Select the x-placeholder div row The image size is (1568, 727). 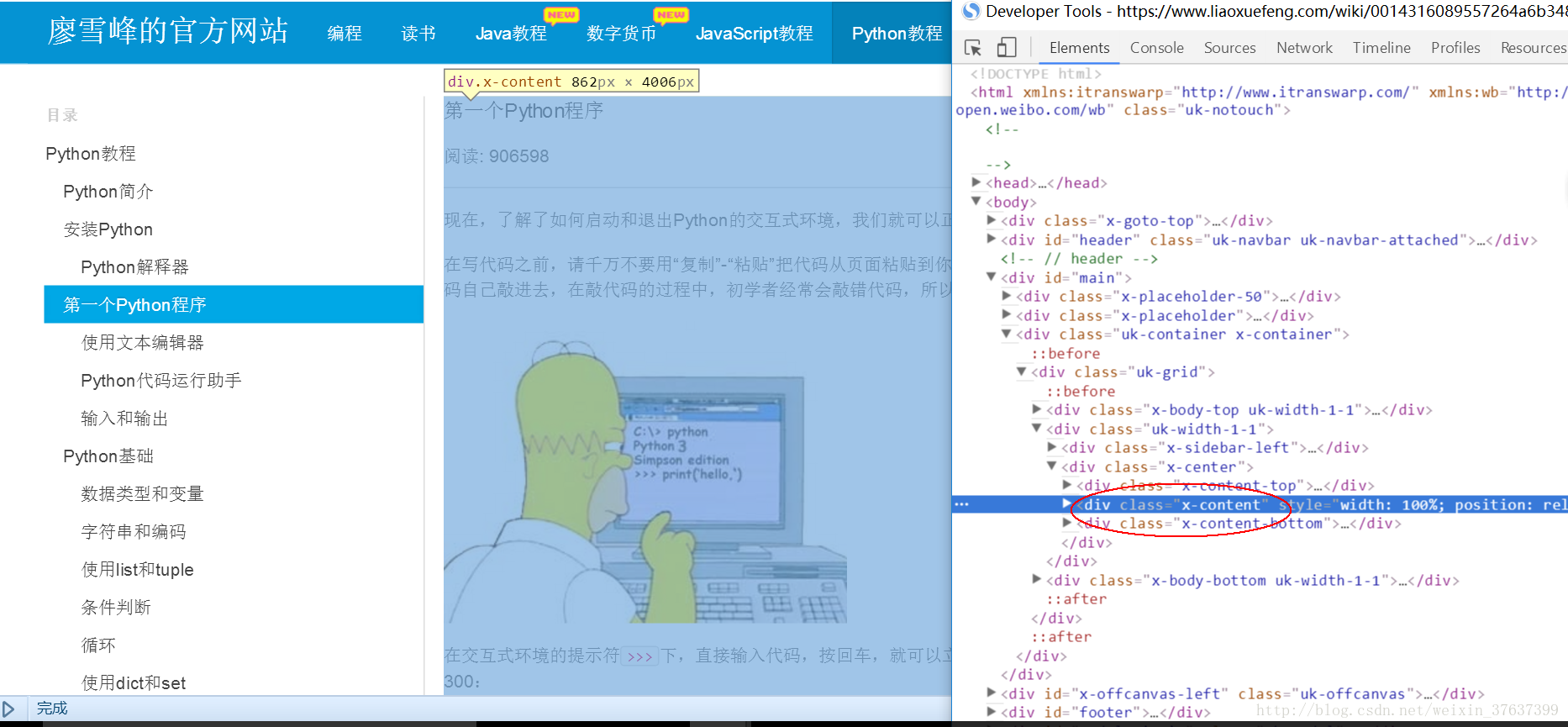coord(1165,315)
